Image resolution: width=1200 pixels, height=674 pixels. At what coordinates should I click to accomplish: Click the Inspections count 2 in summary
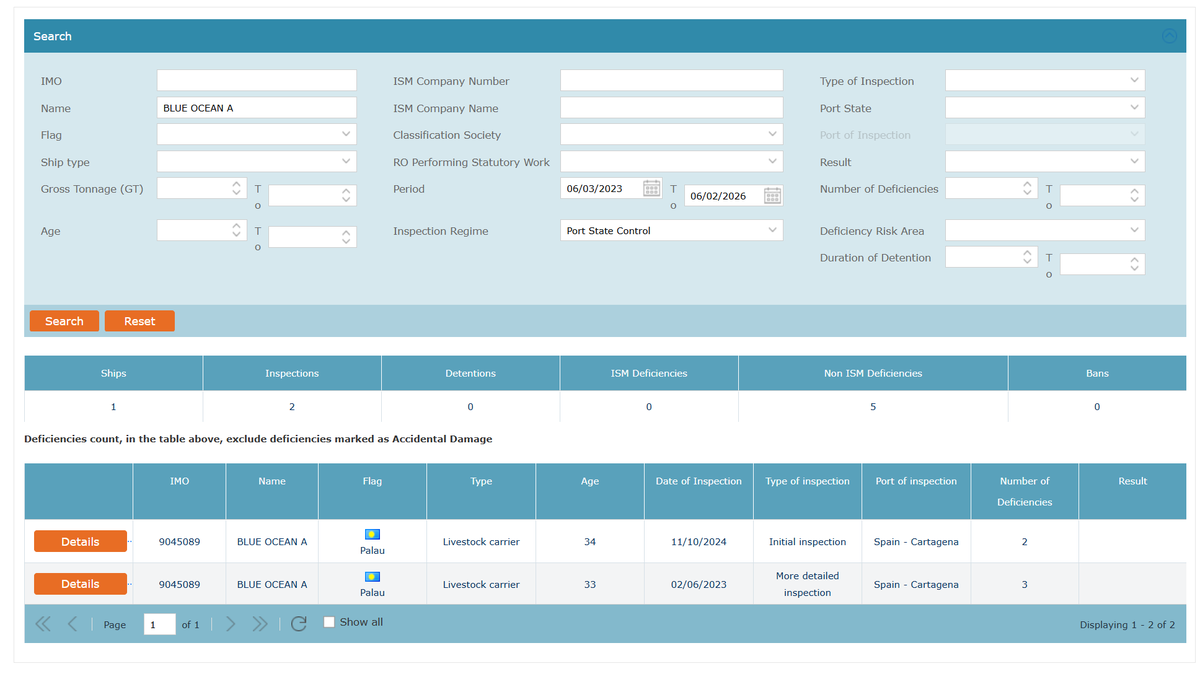click(291, 407)
